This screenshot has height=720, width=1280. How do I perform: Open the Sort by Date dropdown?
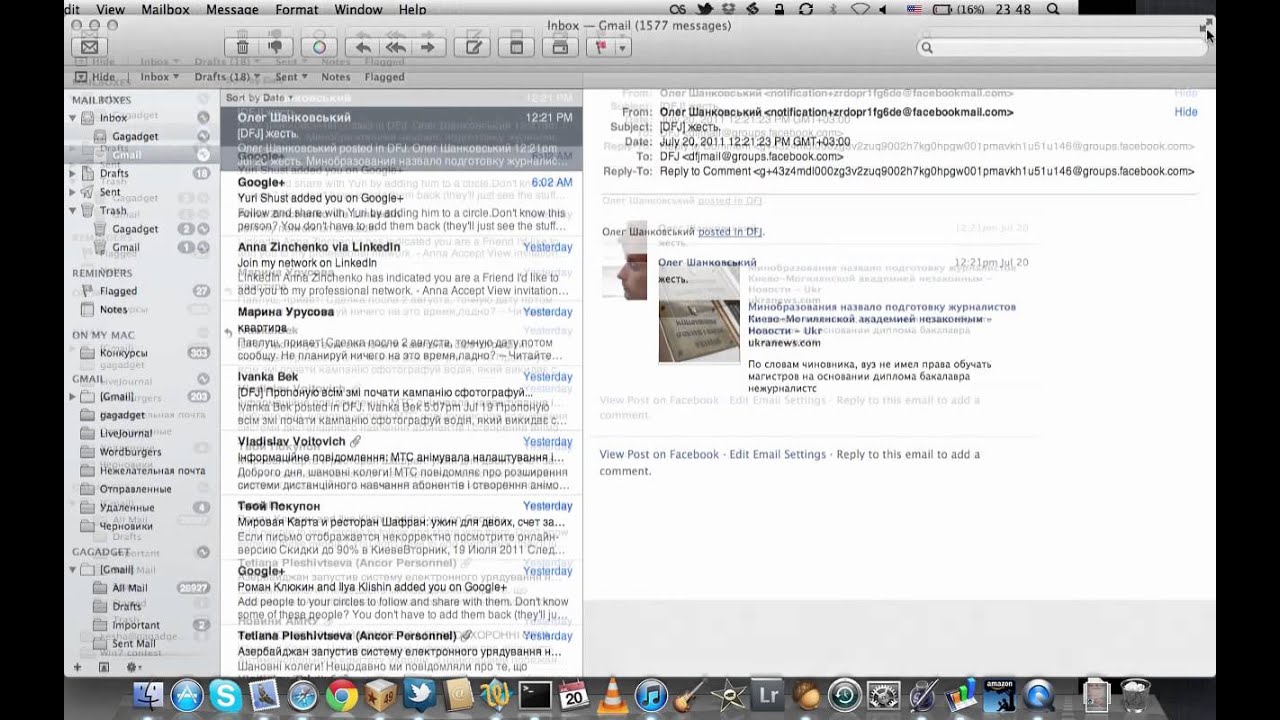[x=260, y=97]
